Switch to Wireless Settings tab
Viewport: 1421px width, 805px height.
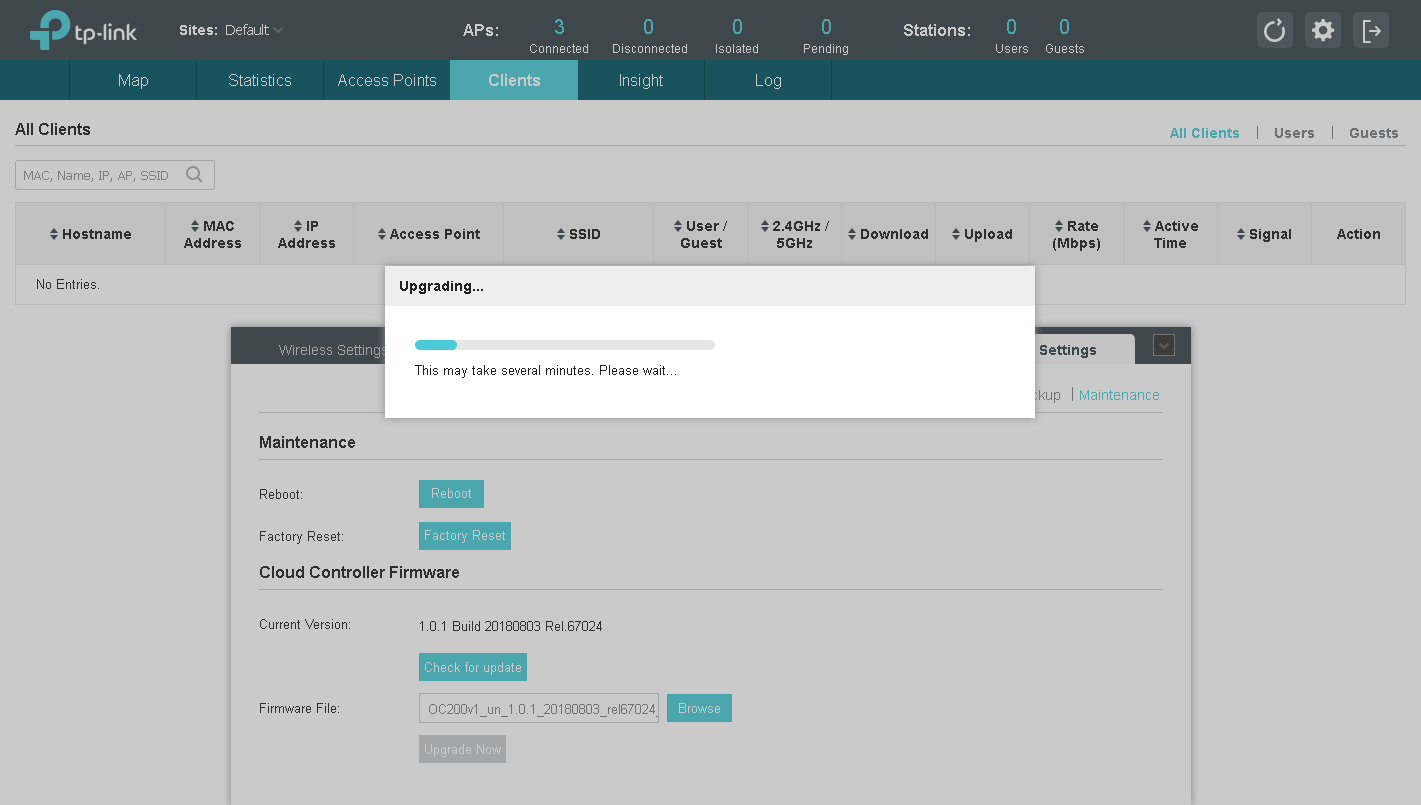point(331,350)
